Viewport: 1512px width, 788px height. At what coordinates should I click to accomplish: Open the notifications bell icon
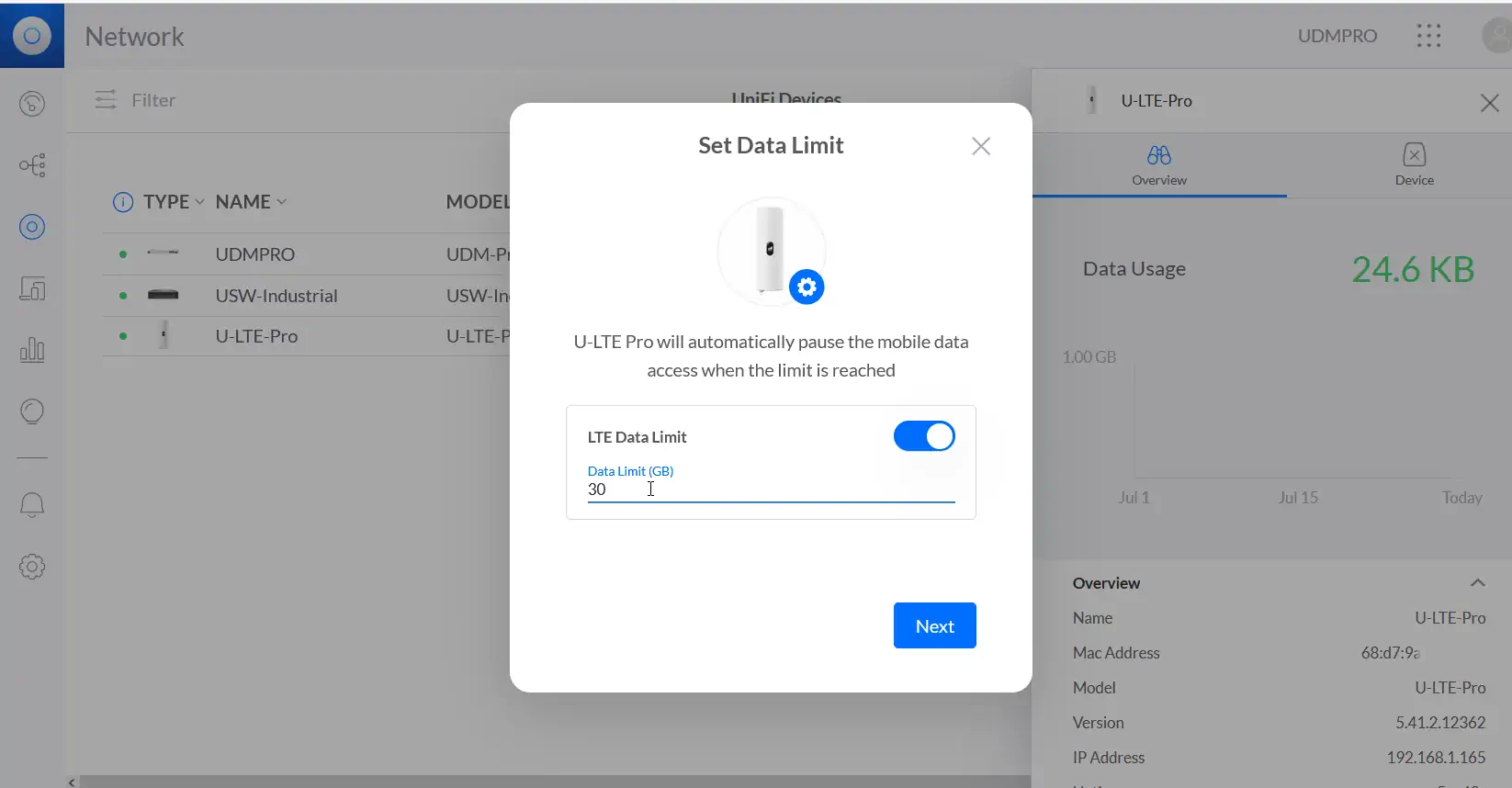click(x=32, y=504)
